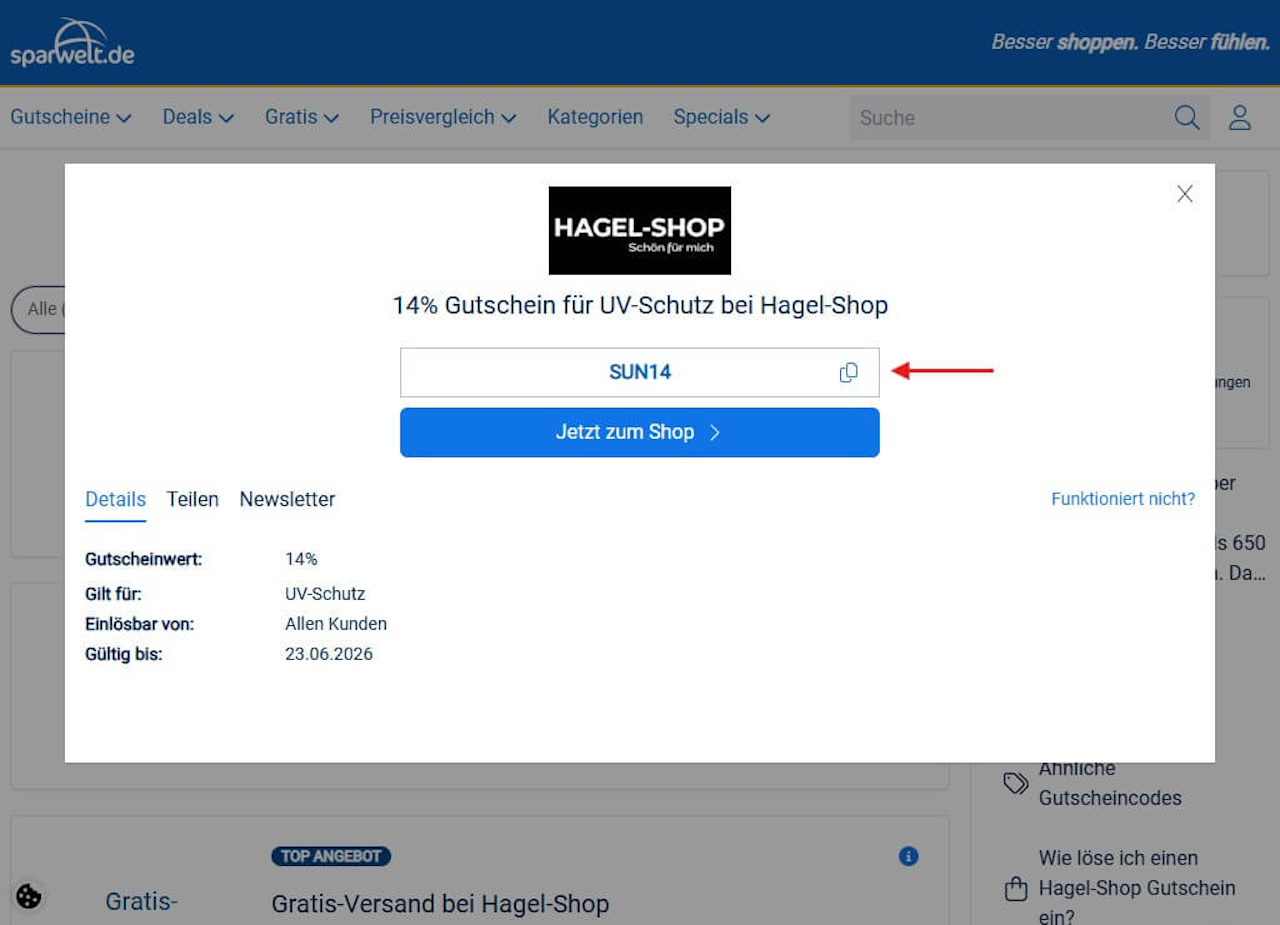
Task: Click the Hagel-Shop logo image
Action: click(640, 230)
